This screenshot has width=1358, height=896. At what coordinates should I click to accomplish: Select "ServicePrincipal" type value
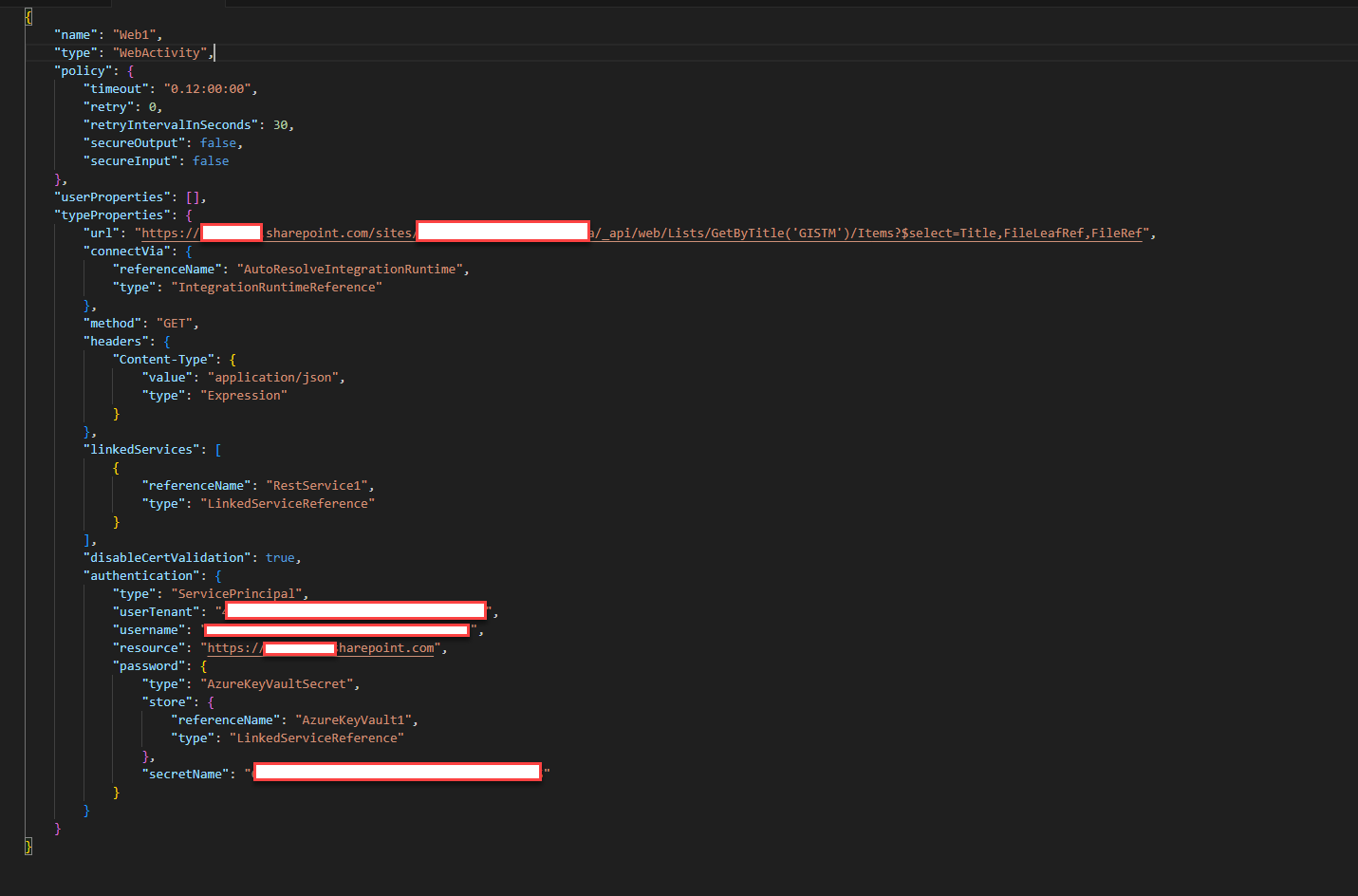[x=236, y=594]
